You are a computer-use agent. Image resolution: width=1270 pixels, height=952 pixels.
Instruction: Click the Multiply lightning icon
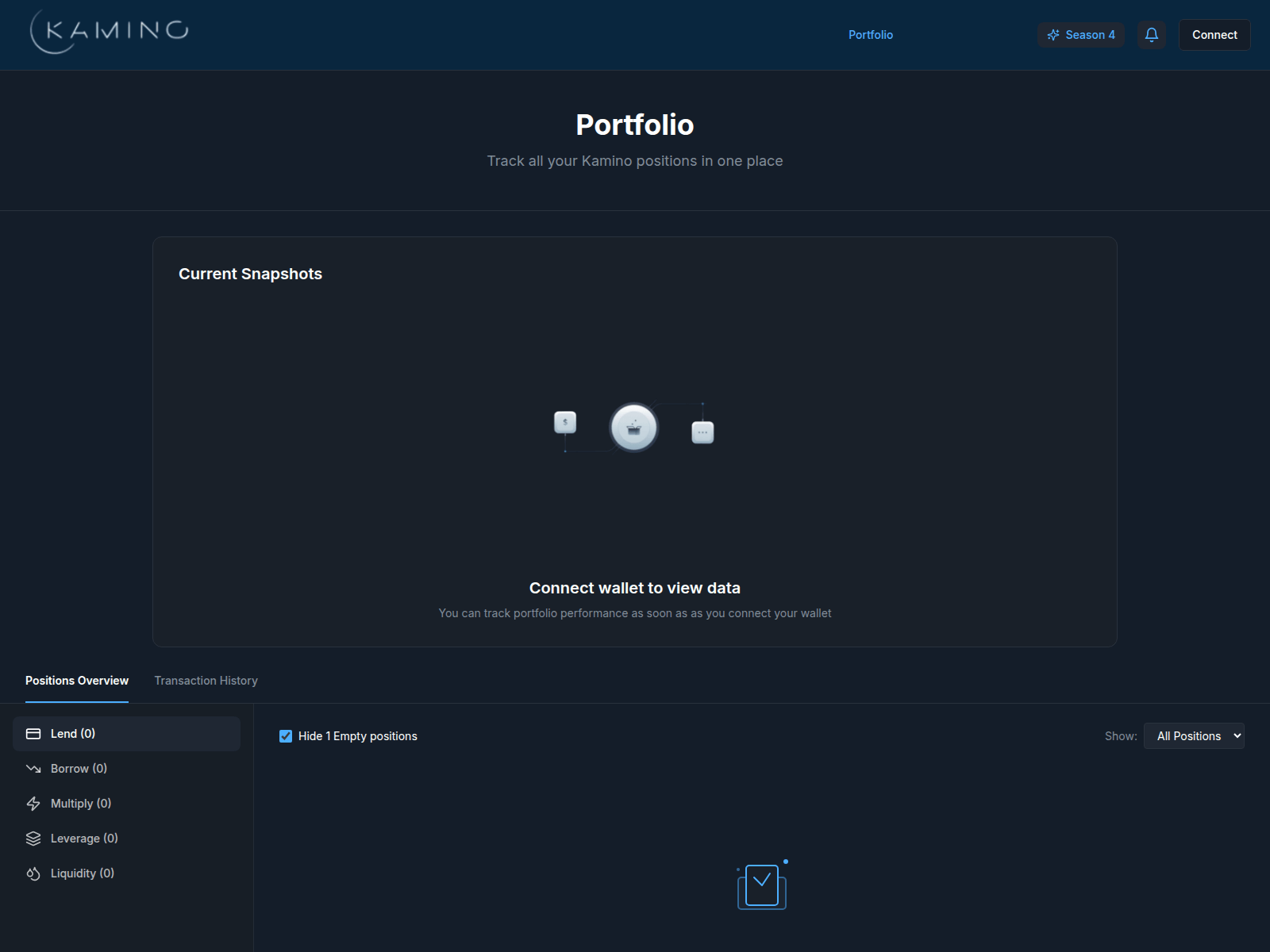point(33,804)
